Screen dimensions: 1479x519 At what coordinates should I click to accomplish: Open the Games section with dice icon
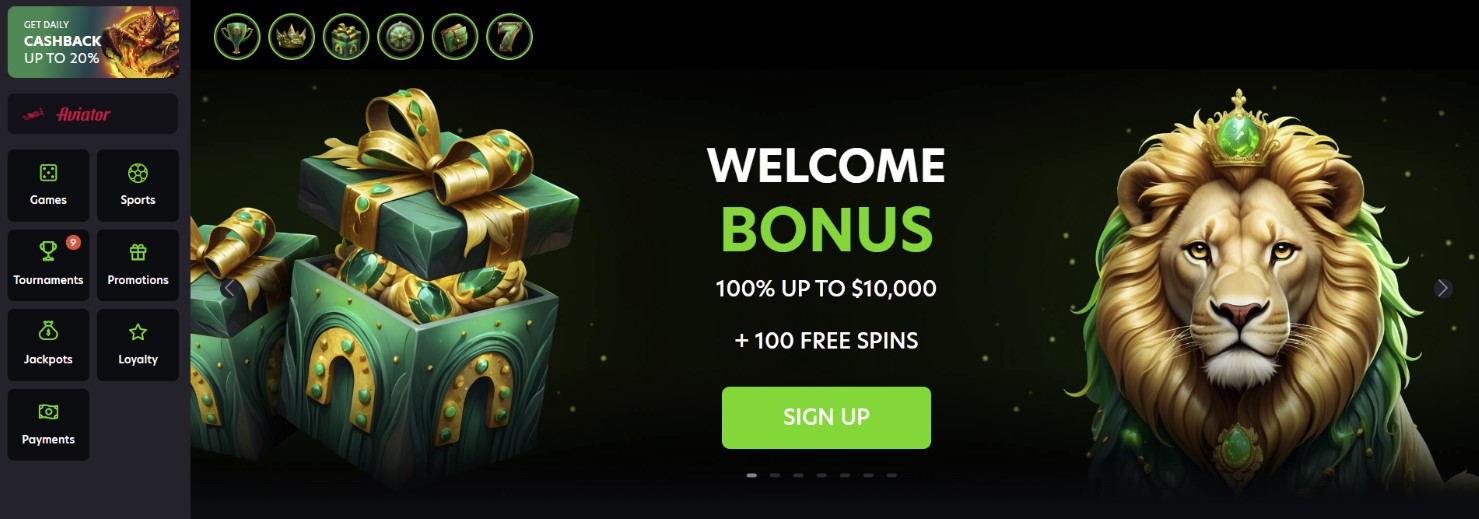click(x=48, y=185)
